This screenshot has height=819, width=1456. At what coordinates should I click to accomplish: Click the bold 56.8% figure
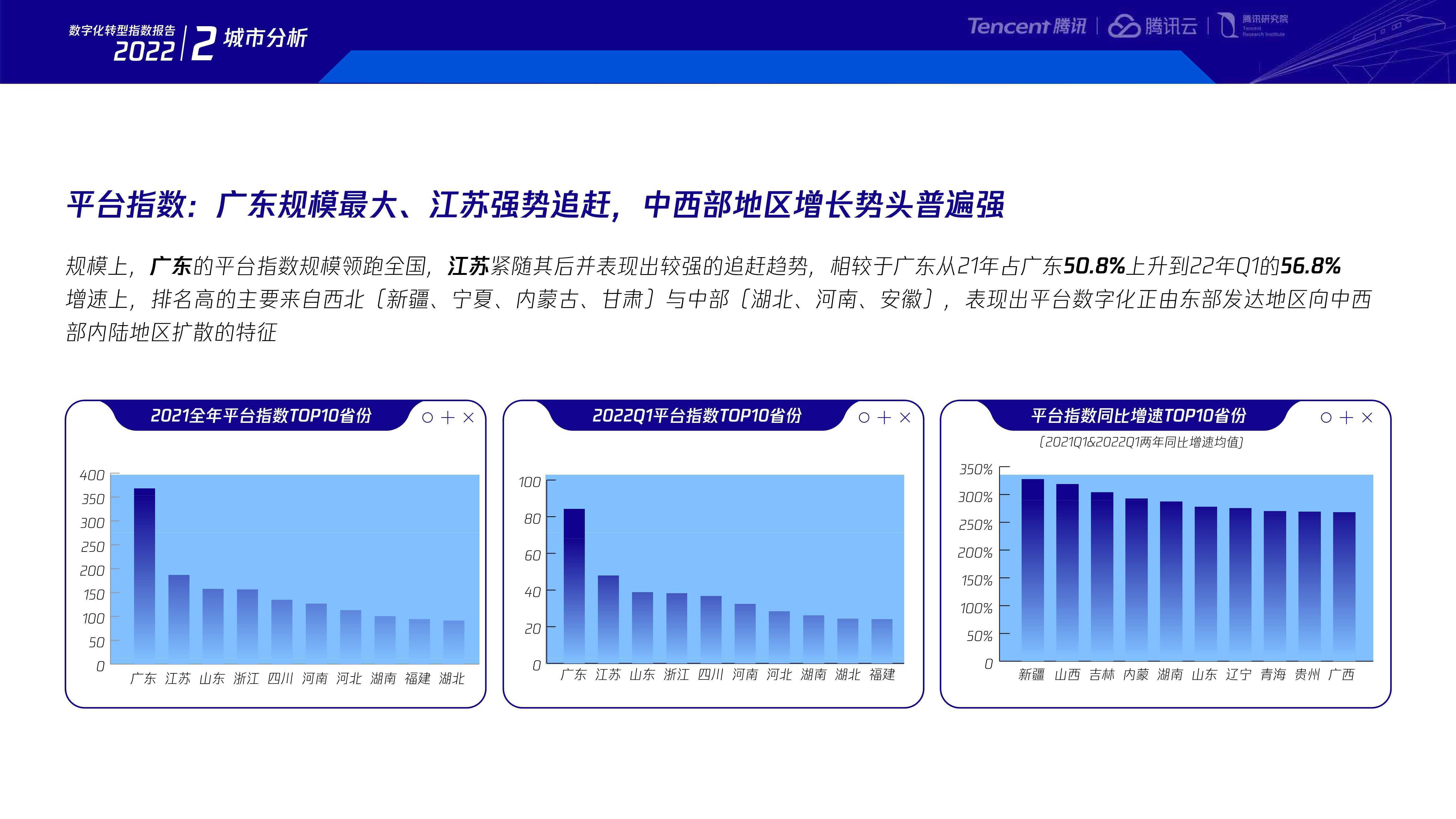click(x=1310, y=266)
